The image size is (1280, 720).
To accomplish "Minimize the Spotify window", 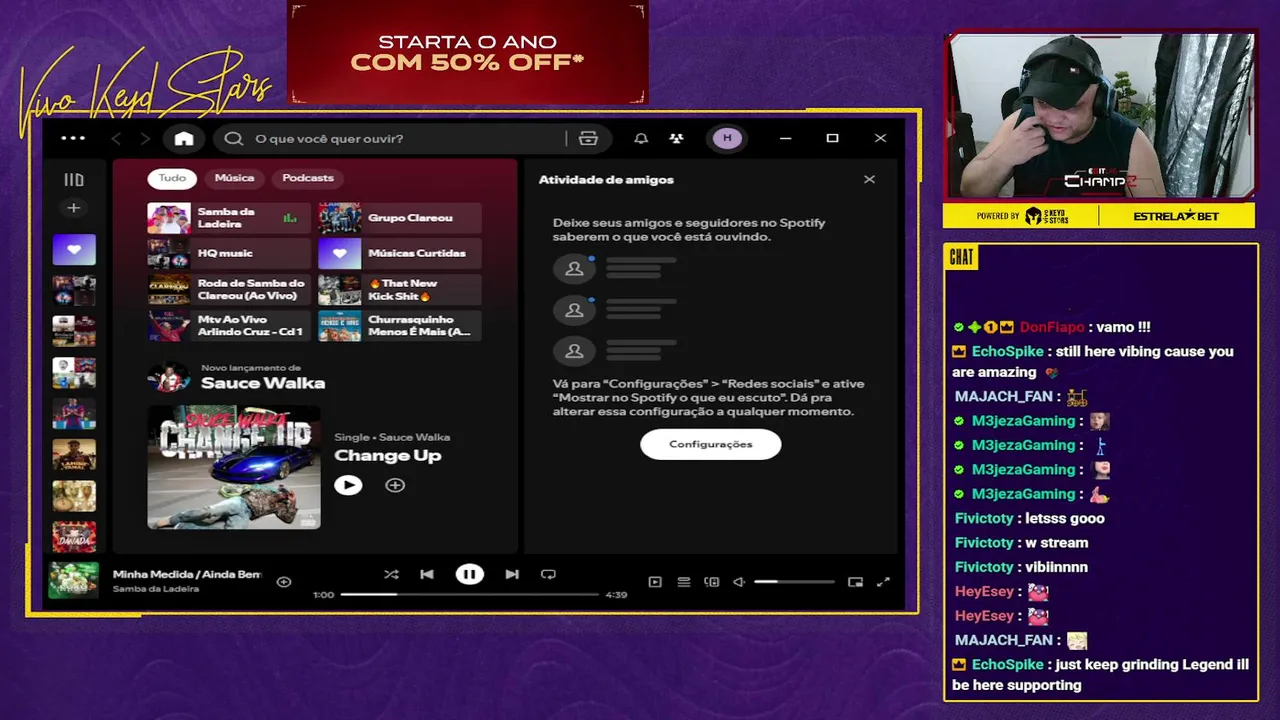I will pyautogui.click(x=785, y=138).
